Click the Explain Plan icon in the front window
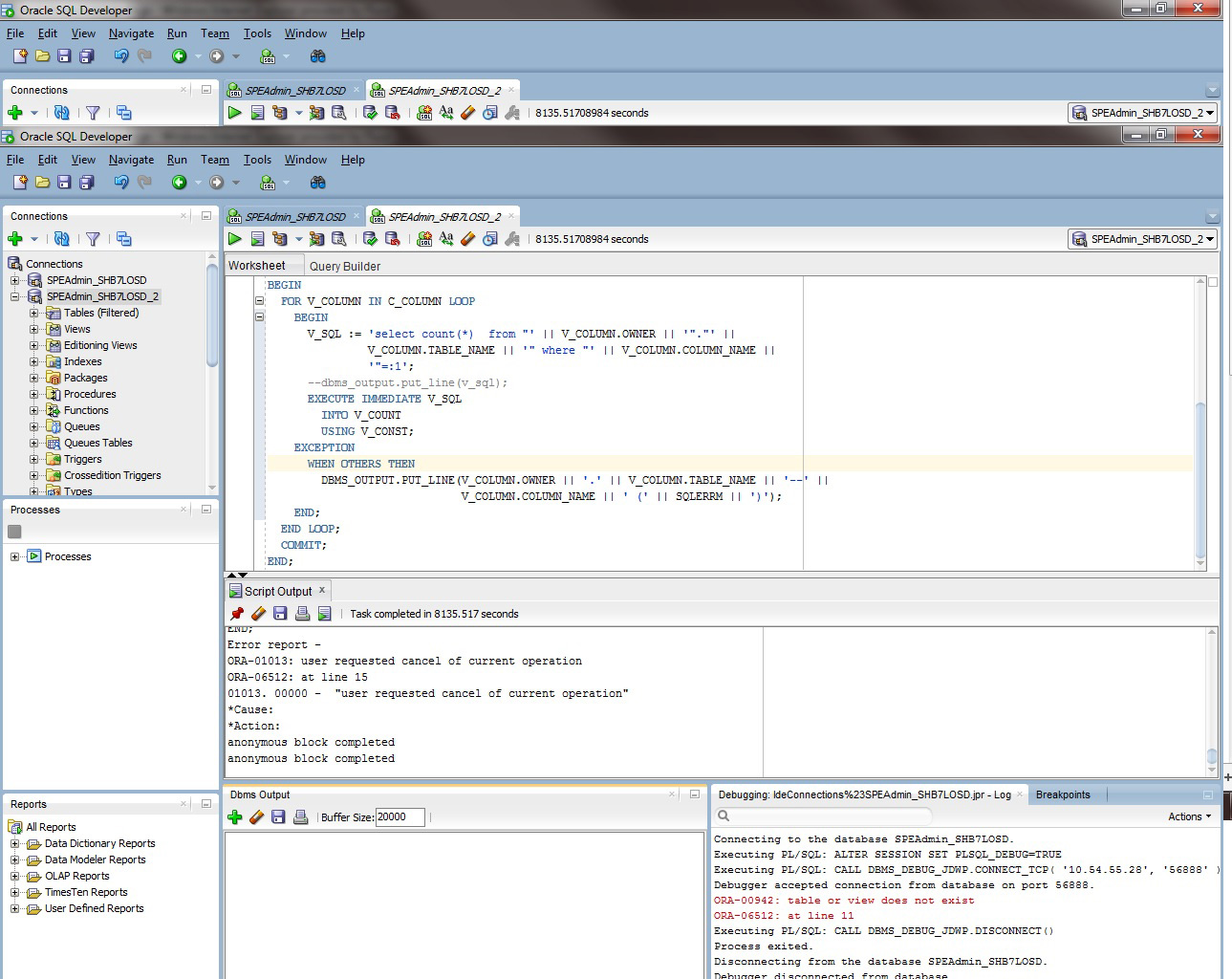The image size is (1232, 979). [x=280, y=239]
